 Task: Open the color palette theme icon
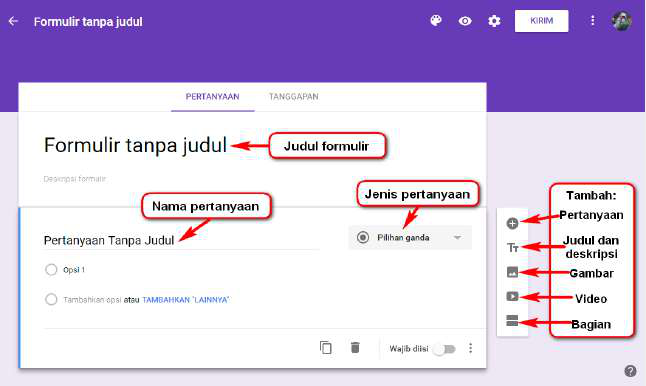pyautogui.click(x=436, y=21)
